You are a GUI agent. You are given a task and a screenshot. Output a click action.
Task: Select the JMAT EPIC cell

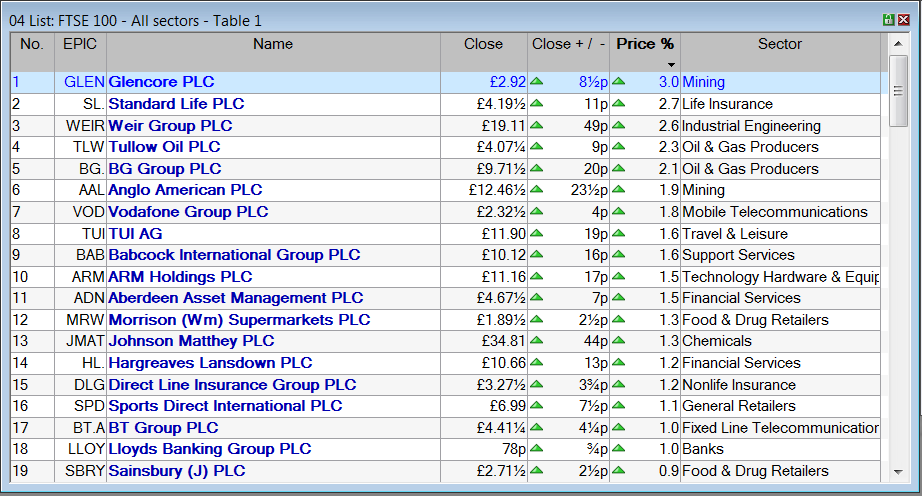click(81, 341)
